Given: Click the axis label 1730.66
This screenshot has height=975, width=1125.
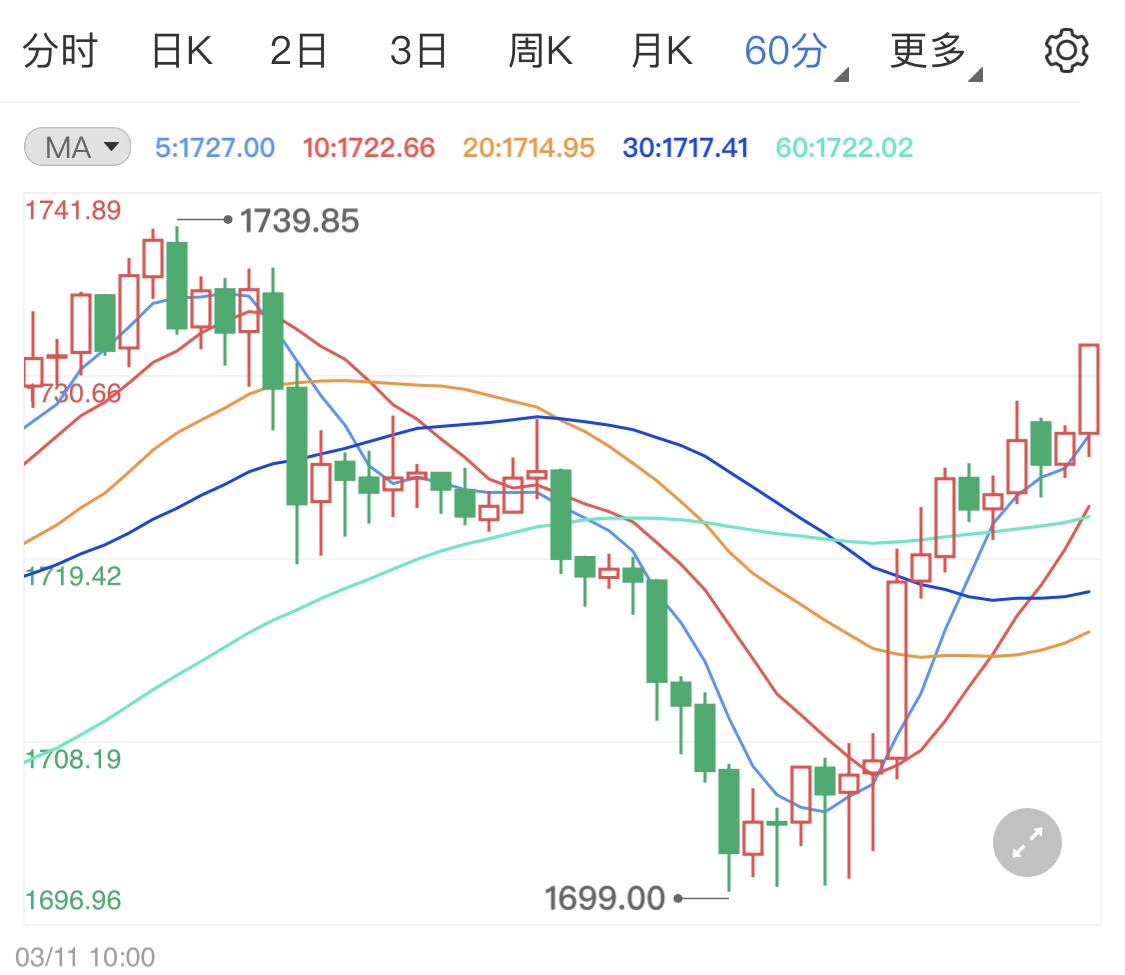Looking at the screenshot, I should [73, 393].
